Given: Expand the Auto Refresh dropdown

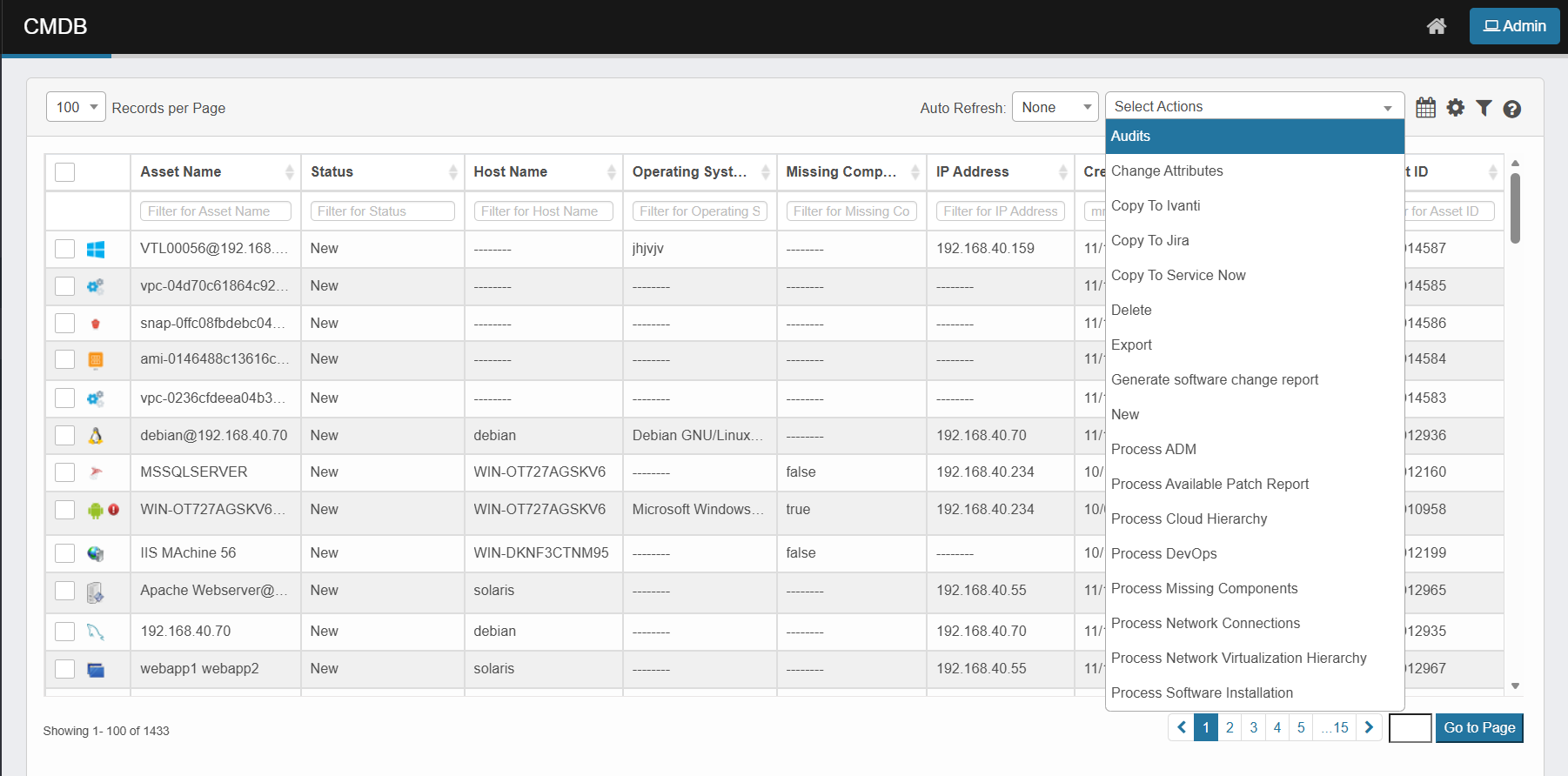Looking at the screenshot, I should 1055,107.
